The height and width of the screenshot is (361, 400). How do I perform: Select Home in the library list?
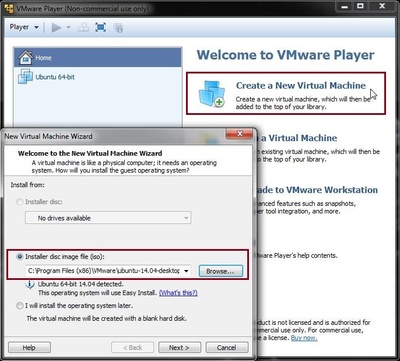pos(98,58)
